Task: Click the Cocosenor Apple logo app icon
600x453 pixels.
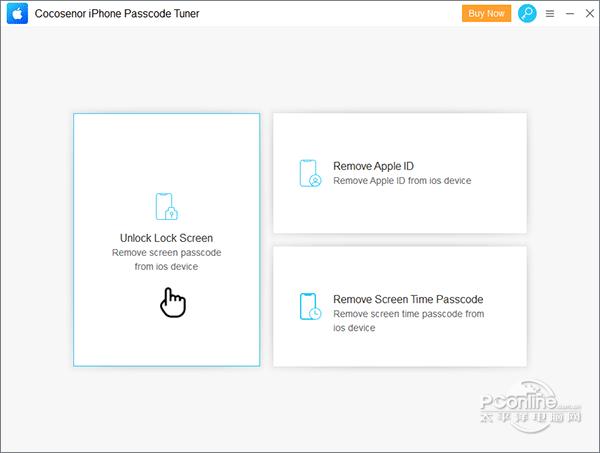Action: [x=17, y=13]
